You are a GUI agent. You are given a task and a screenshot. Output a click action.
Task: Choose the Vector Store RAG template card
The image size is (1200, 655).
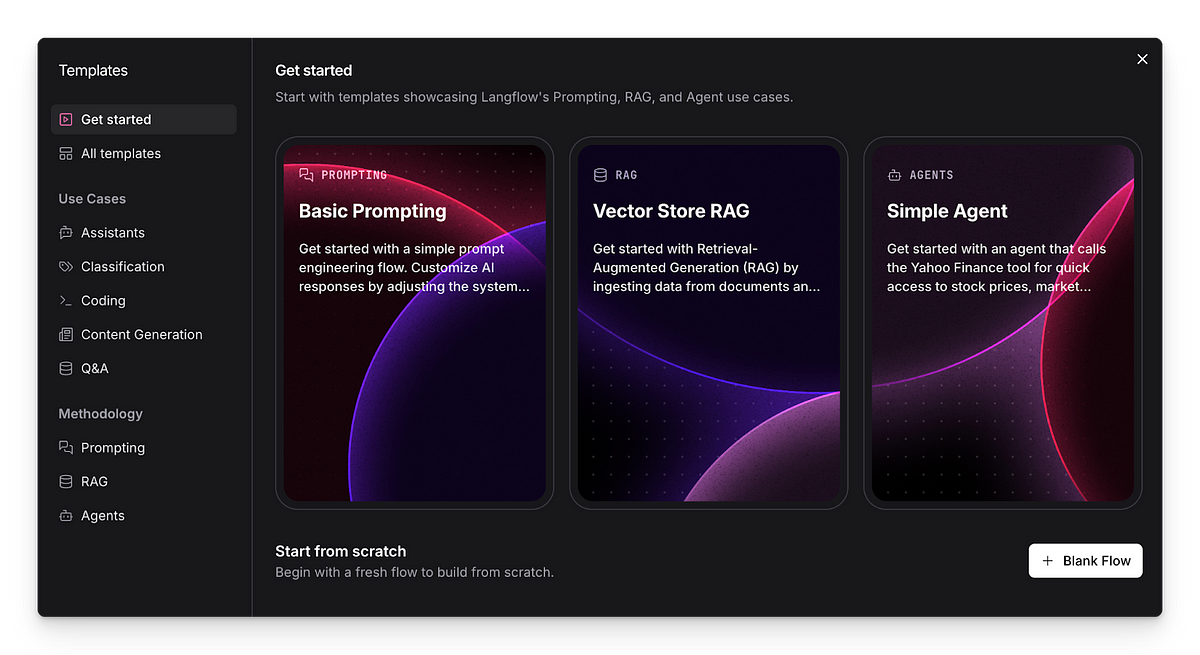(708, 323)
